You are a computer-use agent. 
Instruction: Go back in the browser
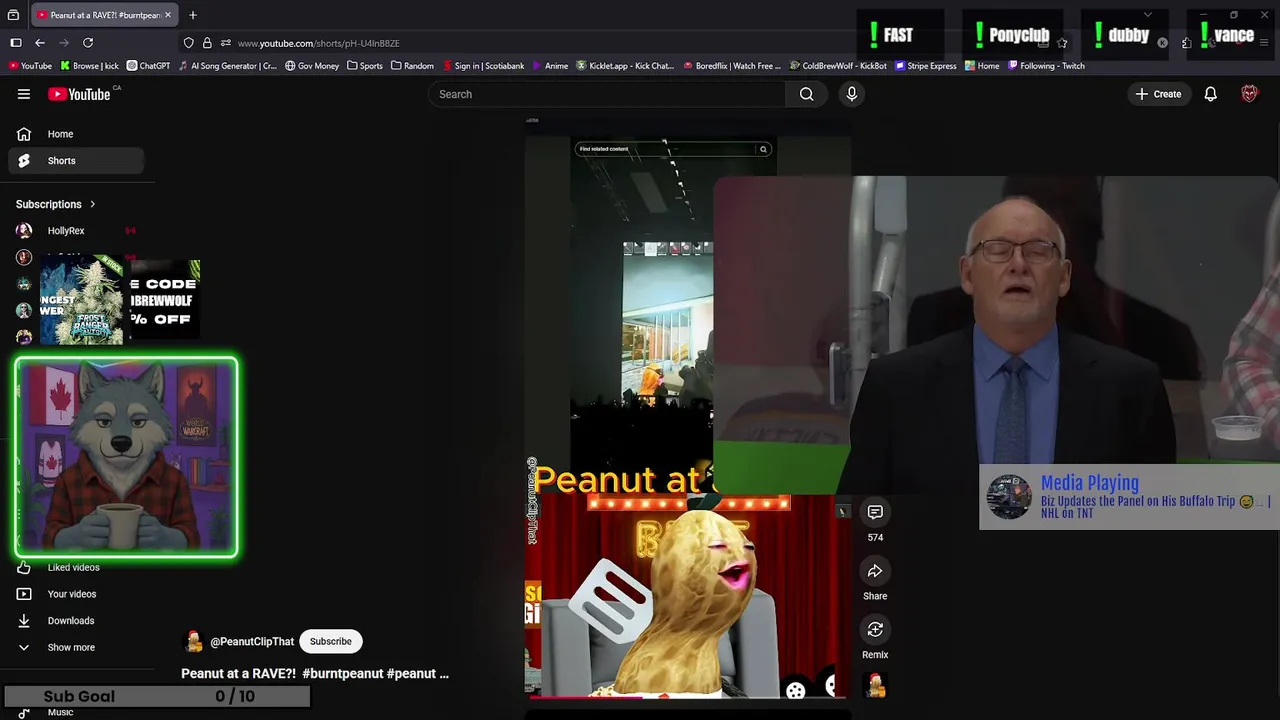(40, 43)
